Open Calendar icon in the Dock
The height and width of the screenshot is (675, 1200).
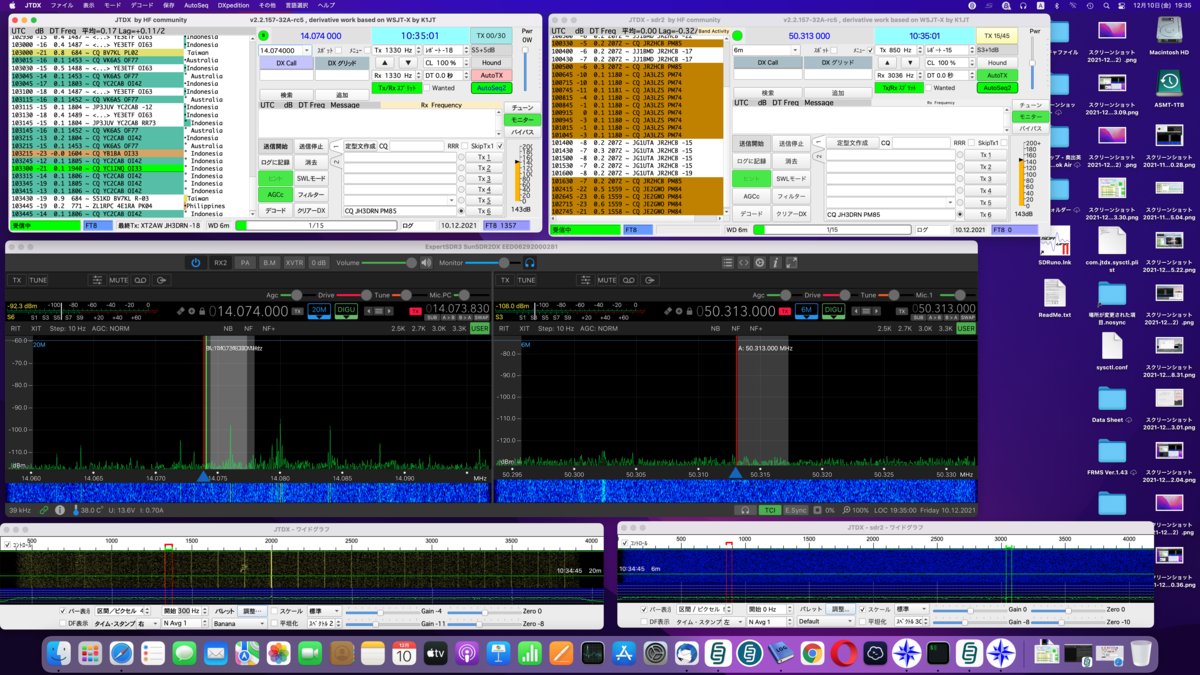pos(404,654)
